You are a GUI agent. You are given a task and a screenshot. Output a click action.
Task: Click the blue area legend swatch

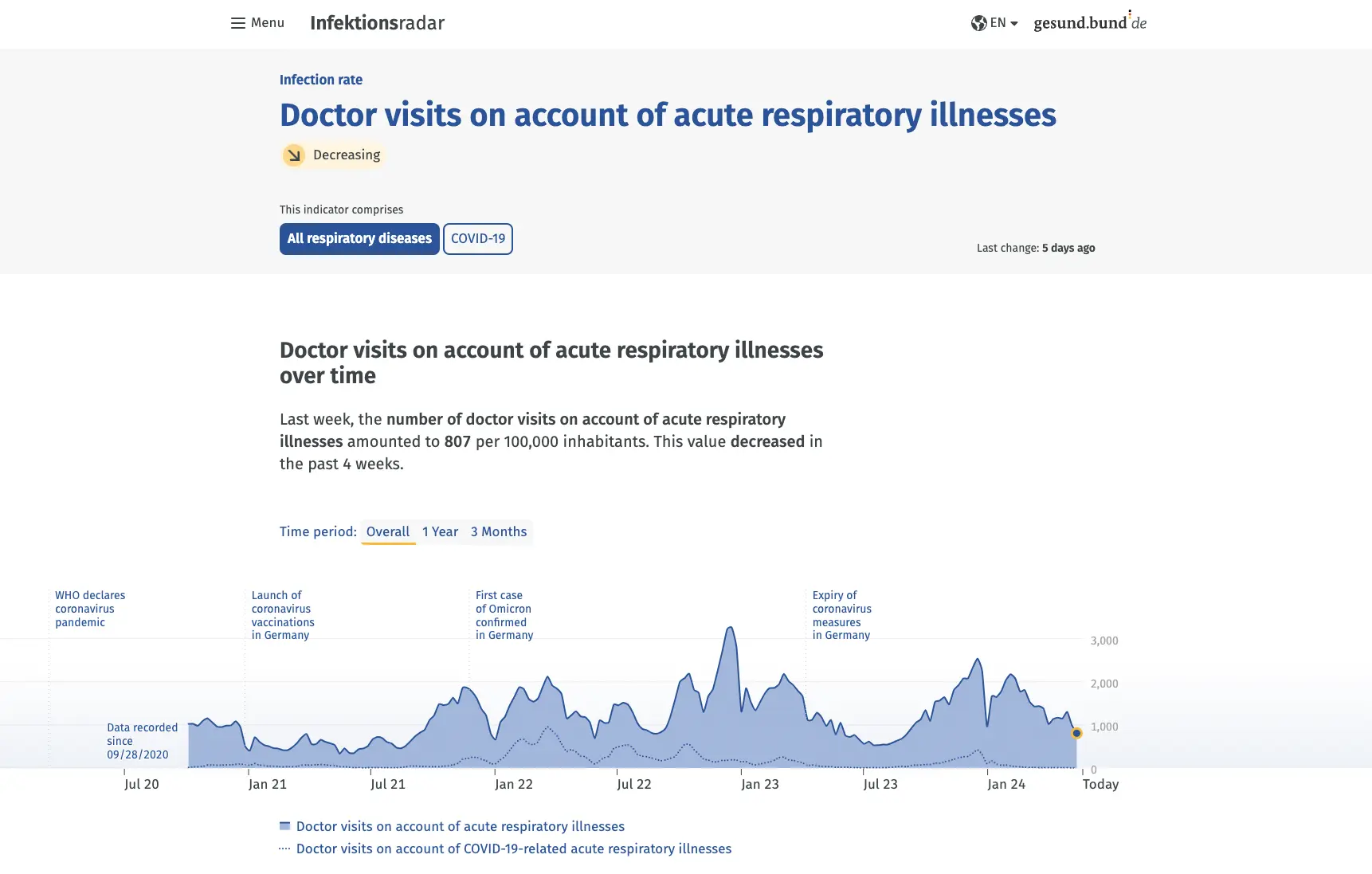pyautogui.click(x=284, y=826)
